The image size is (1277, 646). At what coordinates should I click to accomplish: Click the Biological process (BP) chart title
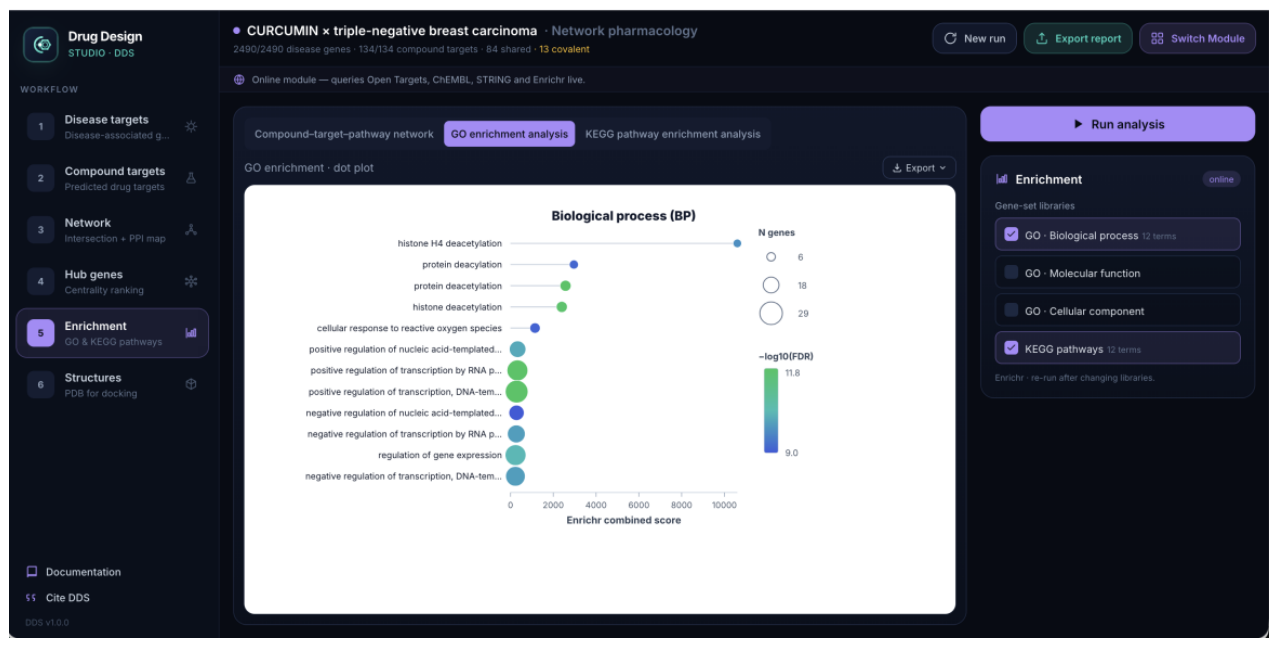click(623, 215)
